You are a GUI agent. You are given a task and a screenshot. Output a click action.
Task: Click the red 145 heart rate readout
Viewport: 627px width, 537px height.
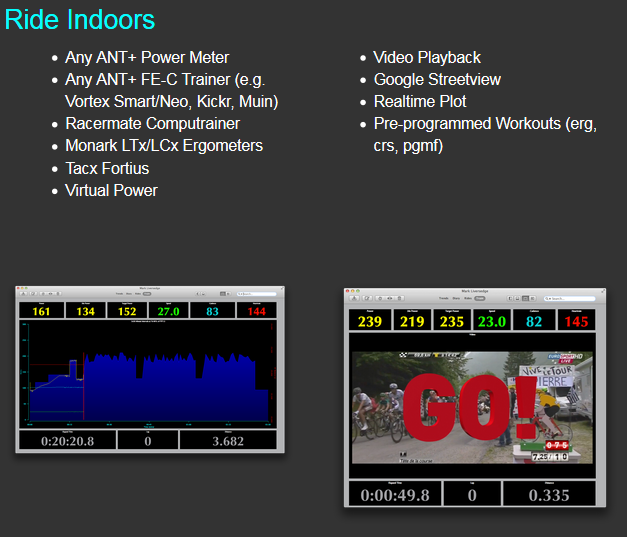(x=576, y=321)
